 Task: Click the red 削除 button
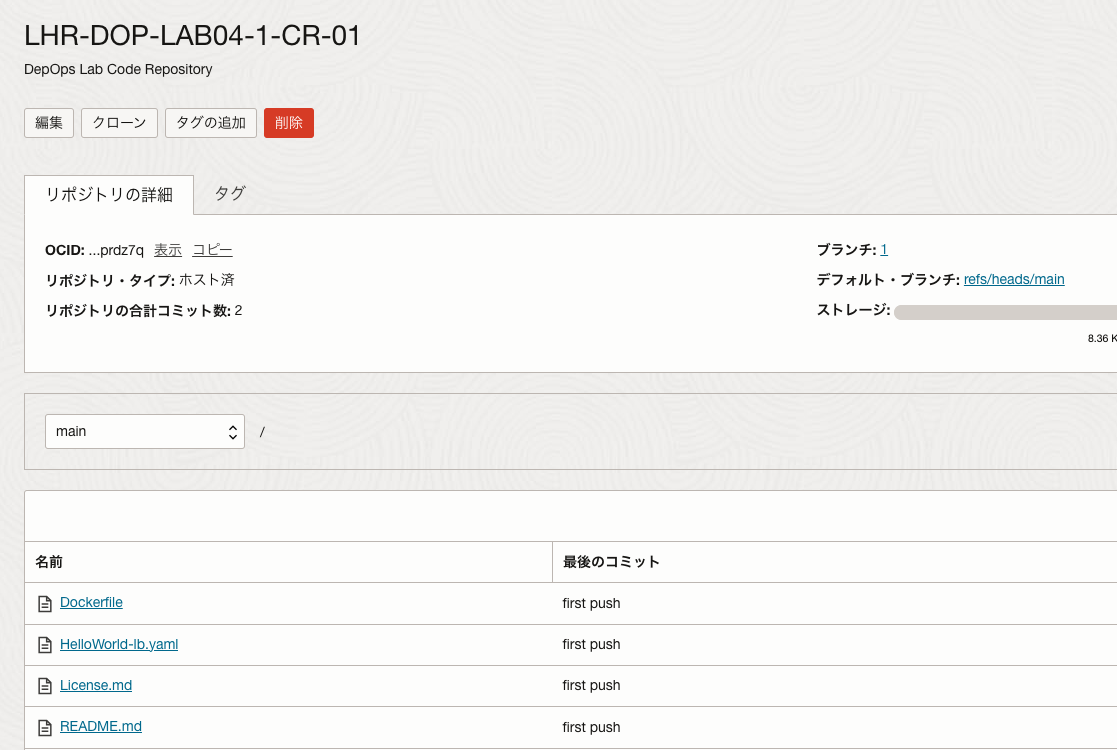click(x=288, y=122)
